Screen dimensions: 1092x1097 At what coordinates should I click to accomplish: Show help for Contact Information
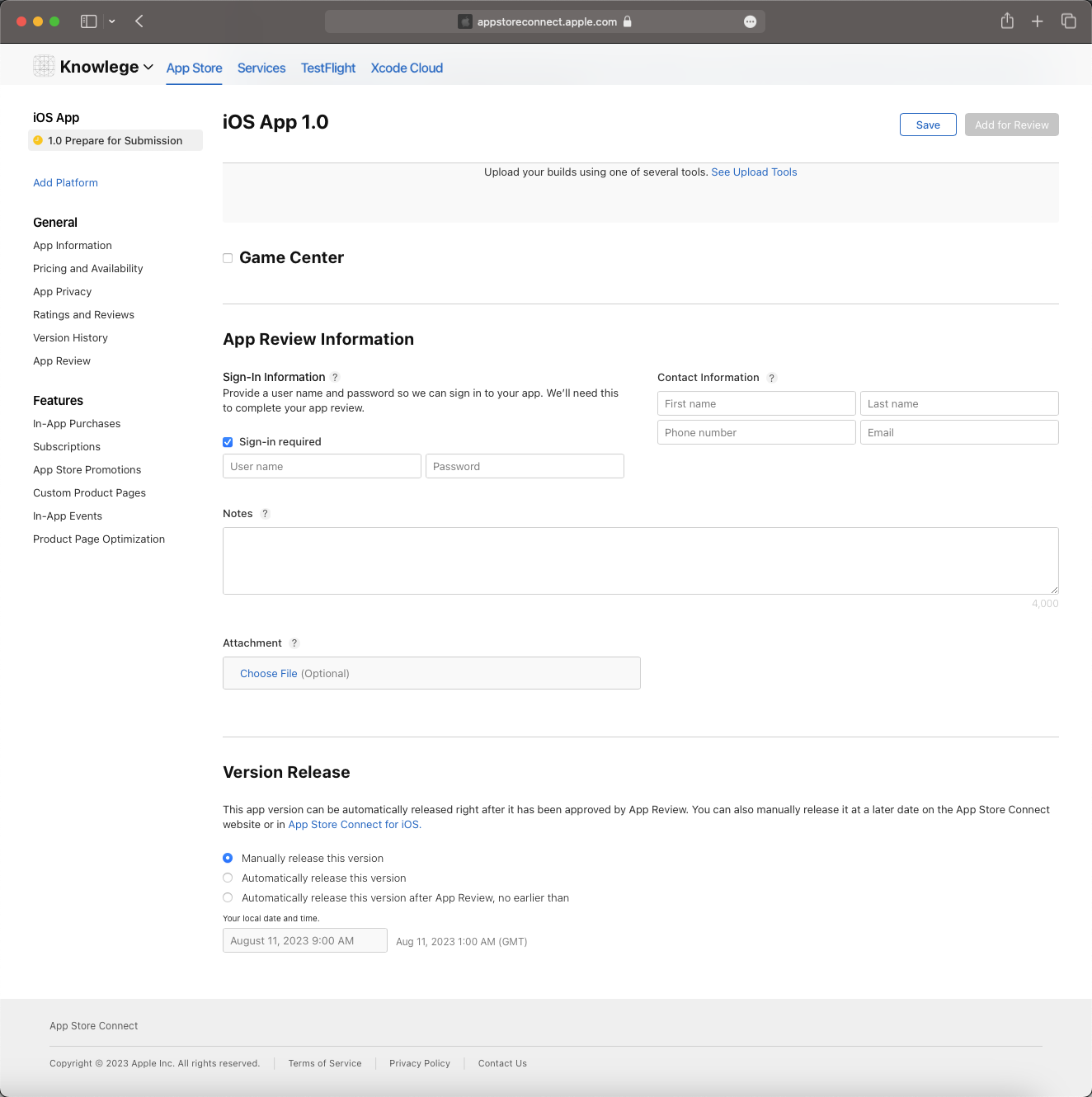point(772,378)
